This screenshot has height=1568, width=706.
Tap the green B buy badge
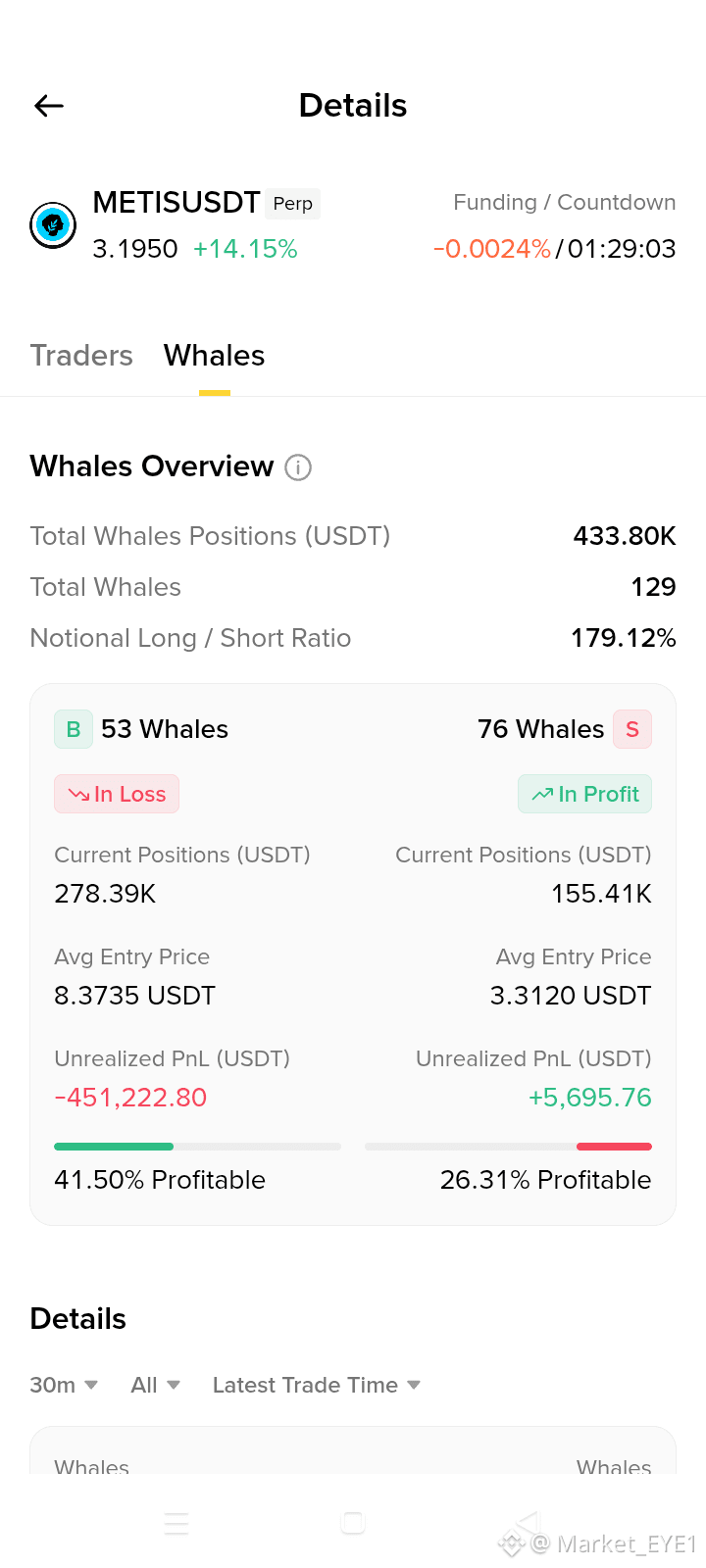click(74, 729)
